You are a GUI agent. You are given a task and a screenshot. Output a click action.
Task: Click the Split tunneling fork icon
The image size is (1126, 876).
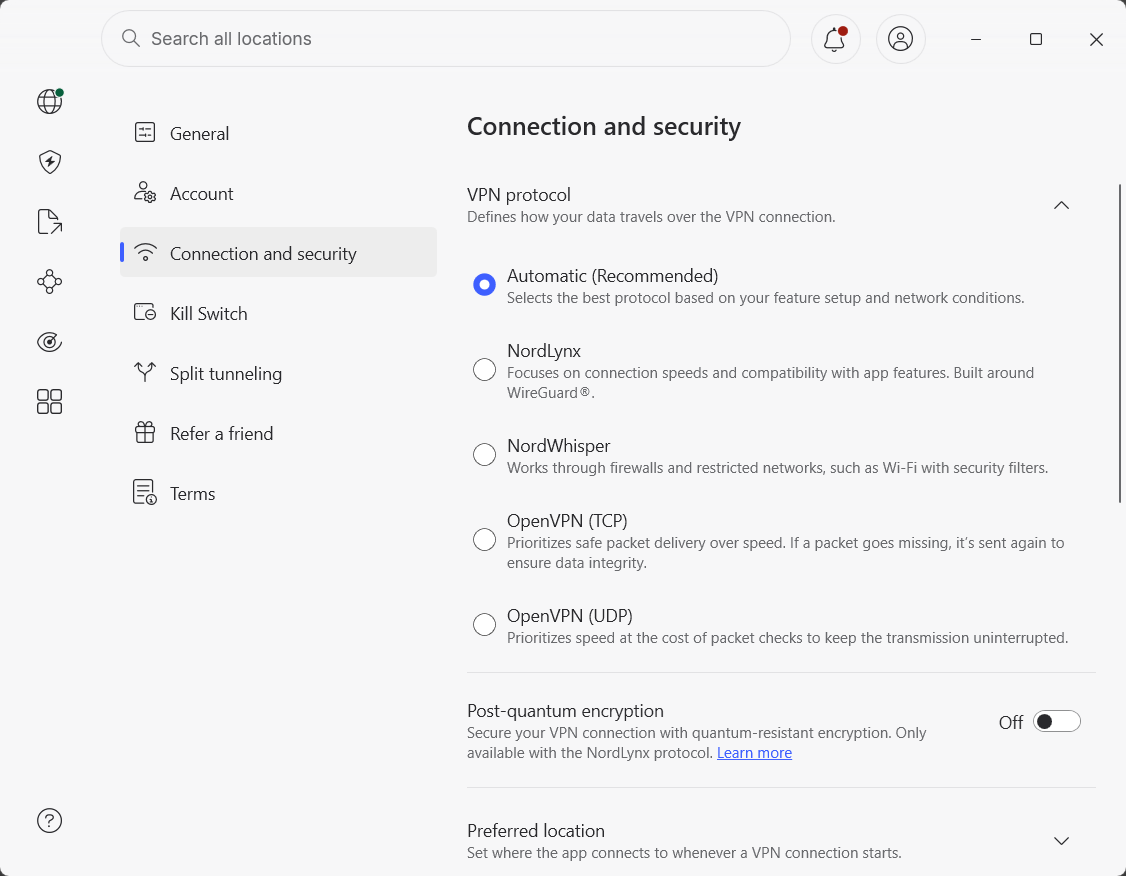pyautogui.click(x=145, y=372)
